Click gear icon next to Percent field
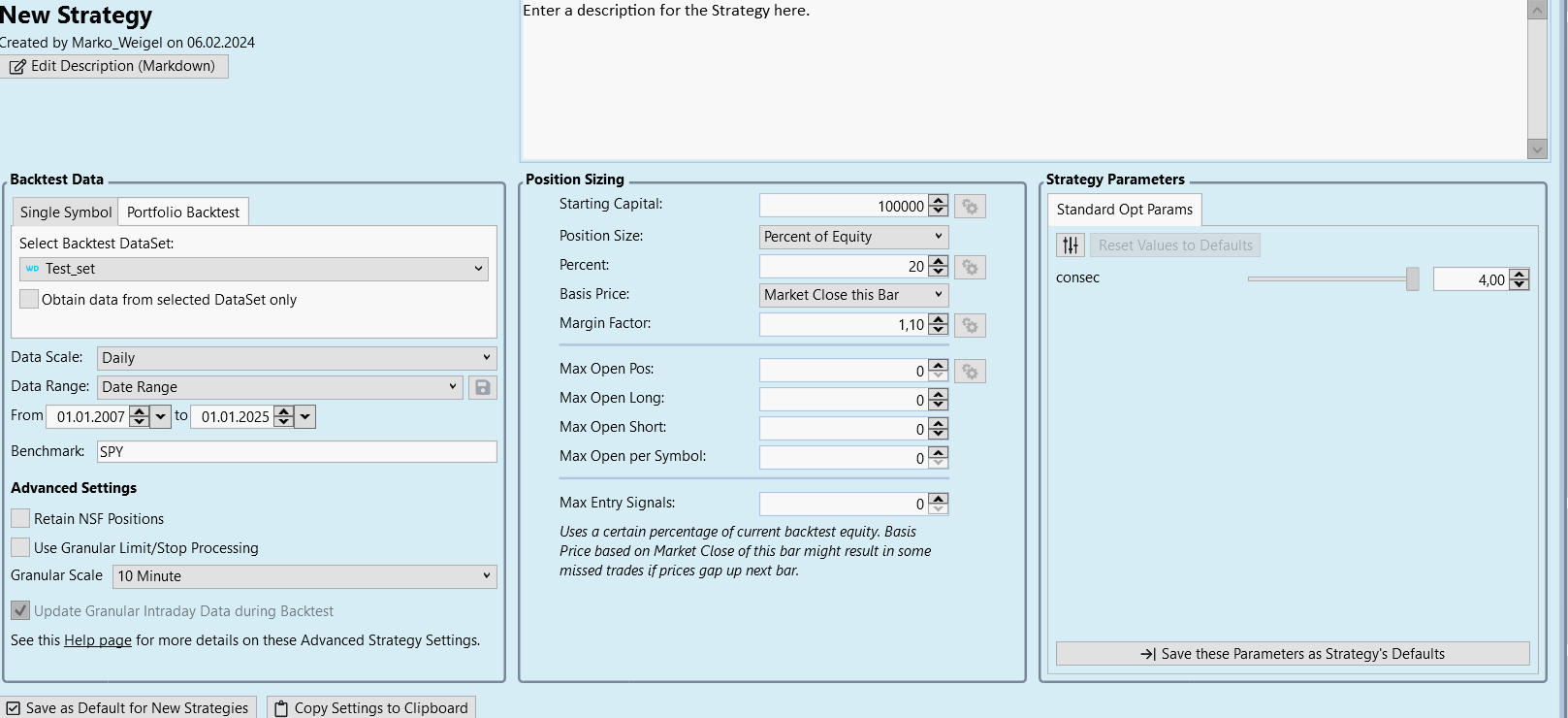This screenshot has height=718, width=1568. coord(970,267)
